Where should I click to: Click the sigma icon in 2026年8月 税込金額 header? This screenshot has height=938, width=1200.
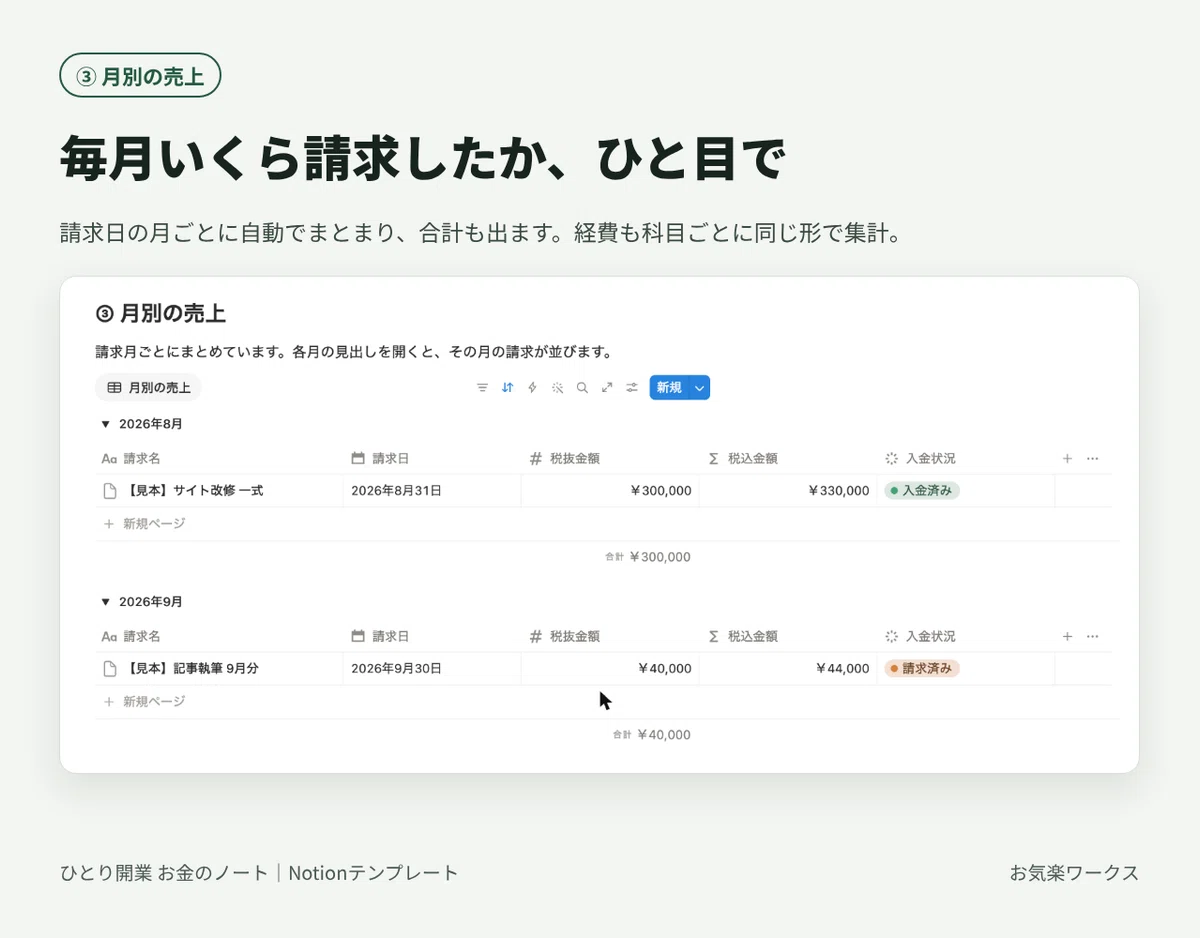(x=713, y=458)
